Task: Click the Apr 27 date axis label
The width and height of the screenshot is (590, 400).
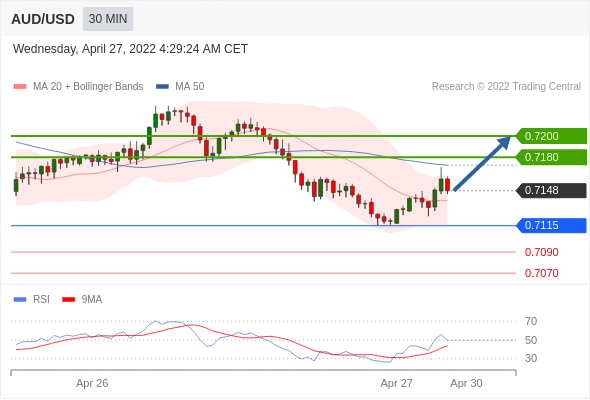Action: [x=396, y=383]
